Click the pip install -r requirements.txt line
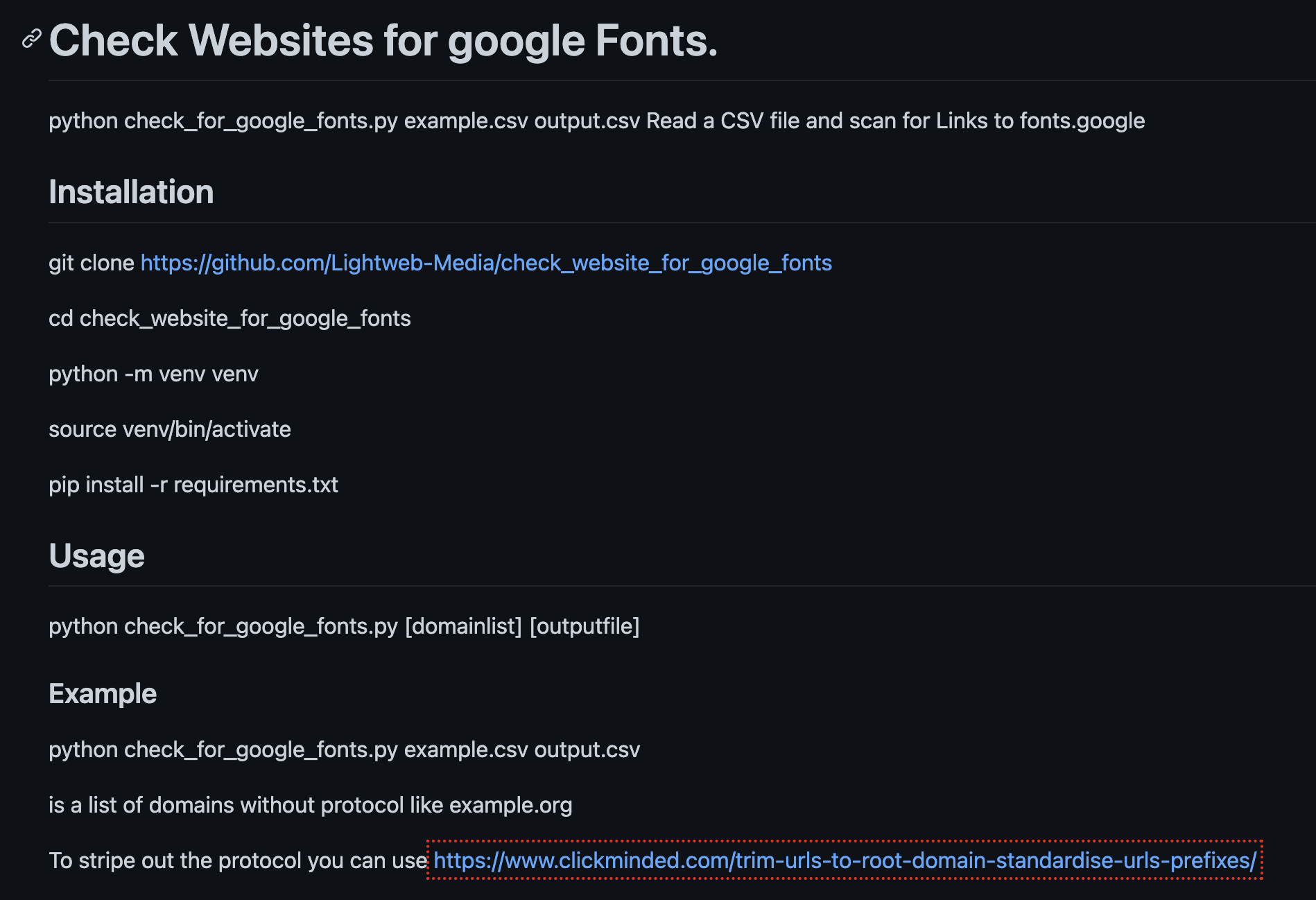1316x900 pixels. click(x=193, y=485)
